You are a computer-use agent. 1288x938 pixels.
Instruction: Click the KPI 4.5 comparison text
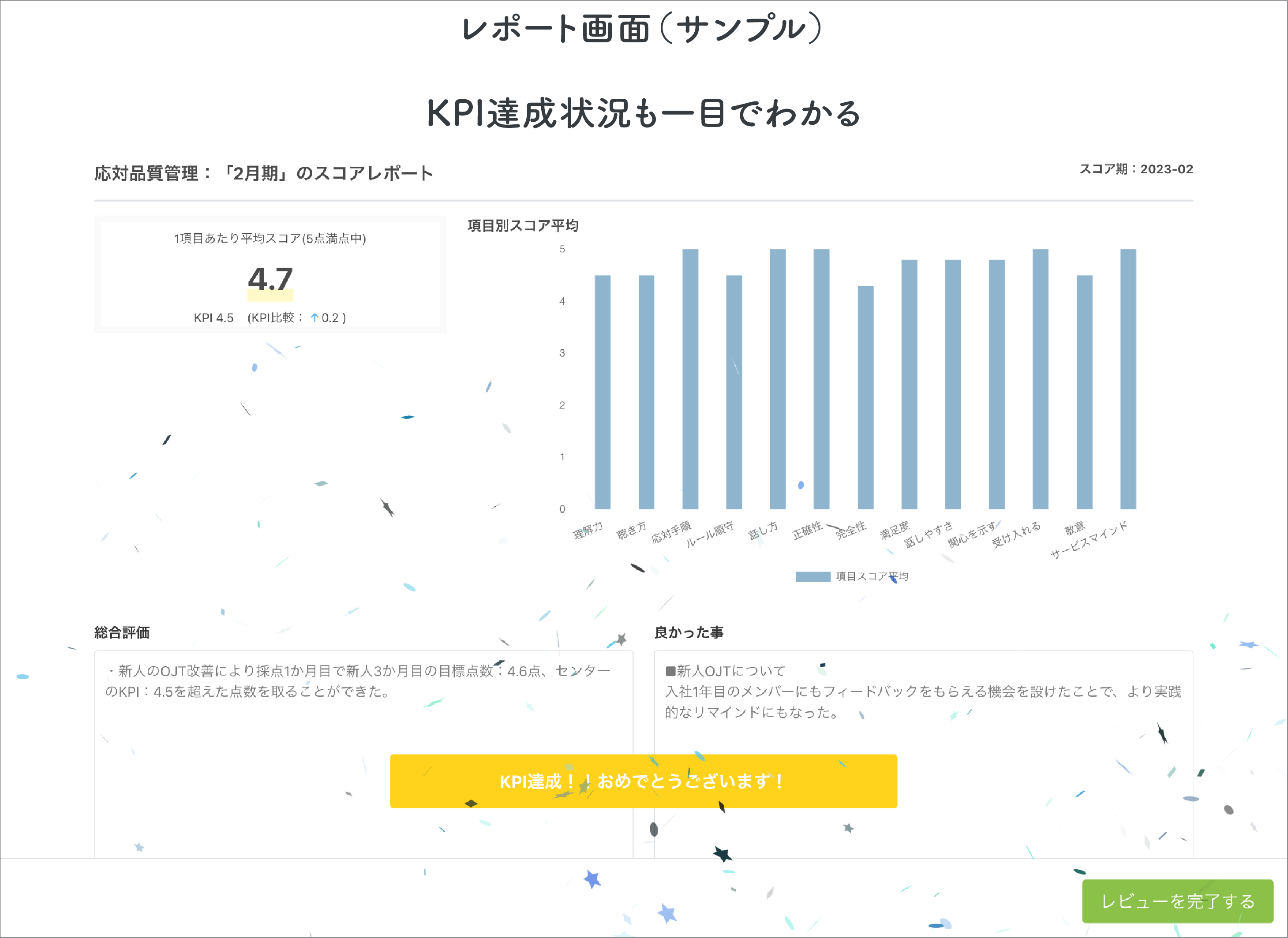(213, 318)
